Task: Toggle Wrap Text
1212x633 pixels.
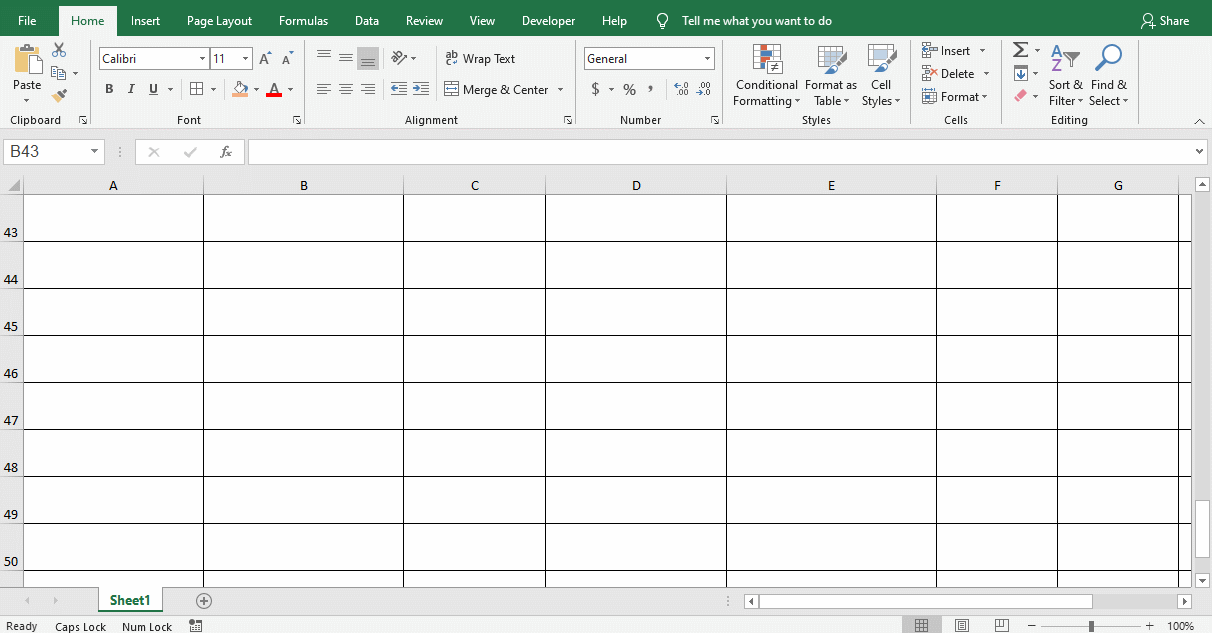Action: [481, 58]
